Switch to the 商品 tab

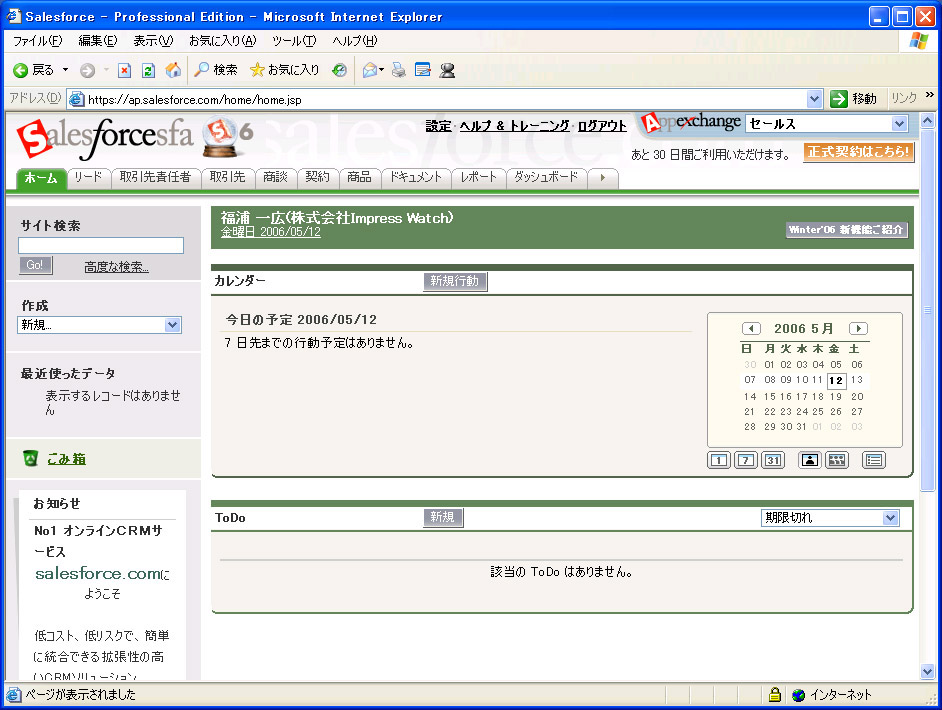359,178
